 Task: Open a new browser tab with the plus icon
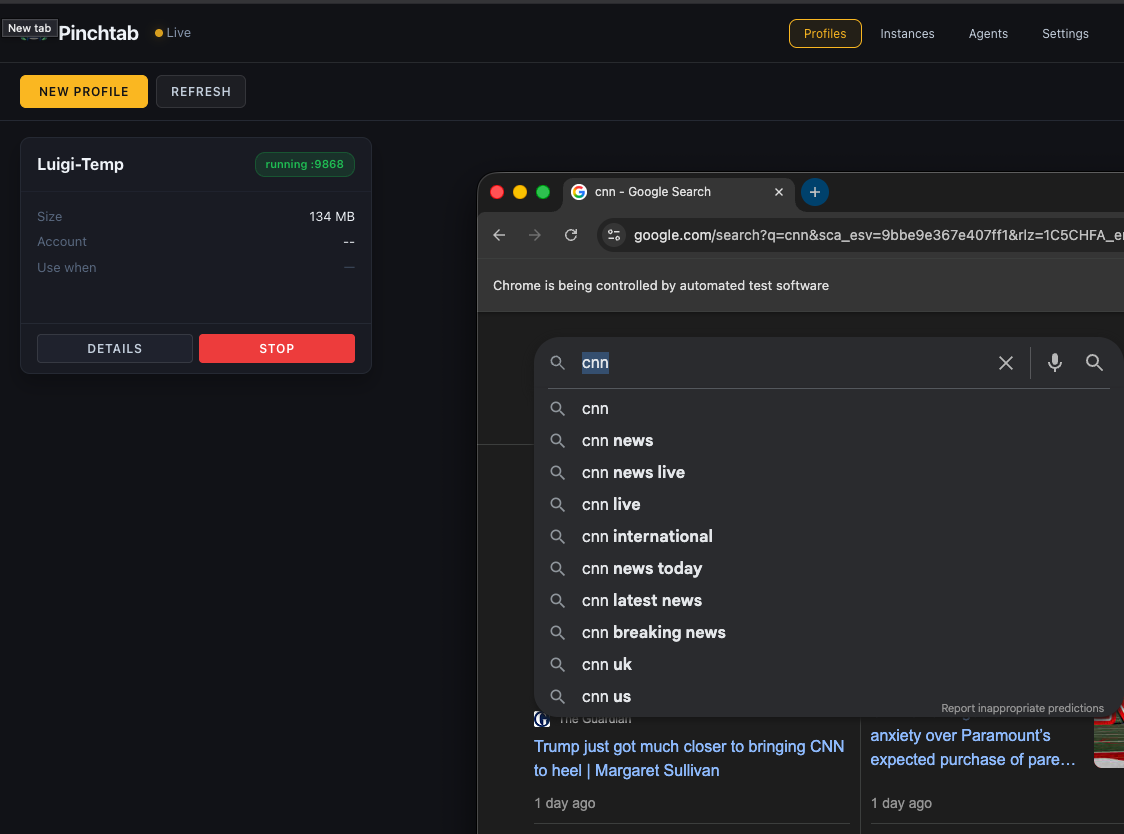point(814,192)
